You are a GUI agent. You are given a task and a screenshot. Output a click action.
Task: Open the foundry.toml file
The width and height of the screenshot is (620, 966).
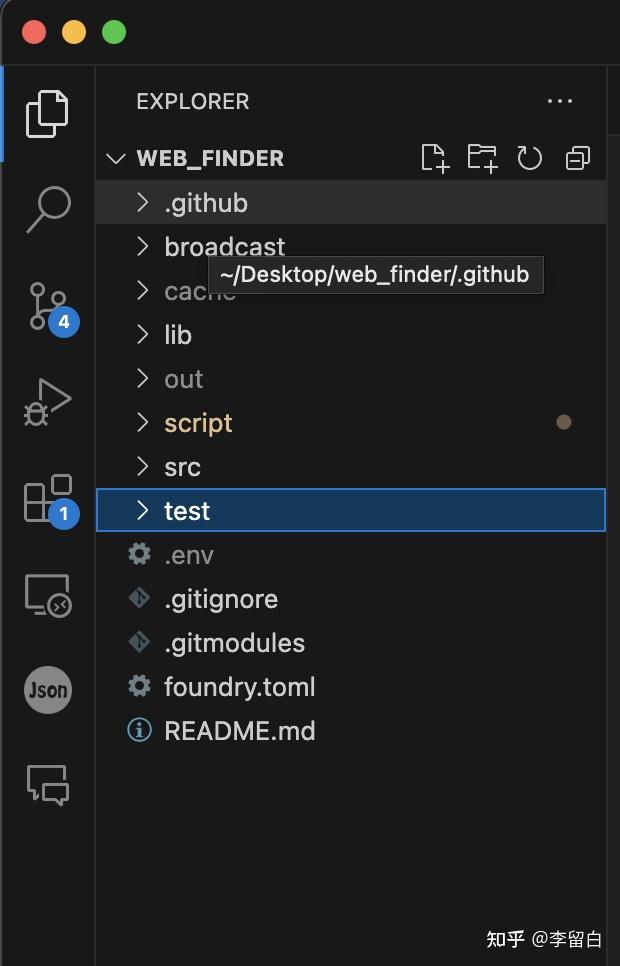[239, 687]
